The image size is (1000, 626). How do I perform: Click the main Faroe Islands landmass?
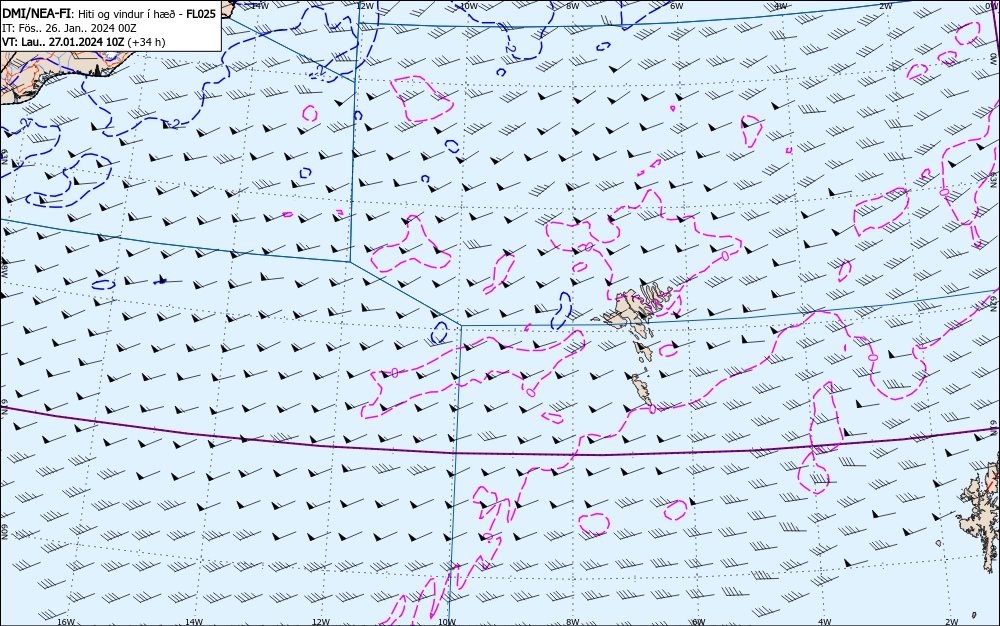(631, 307)
